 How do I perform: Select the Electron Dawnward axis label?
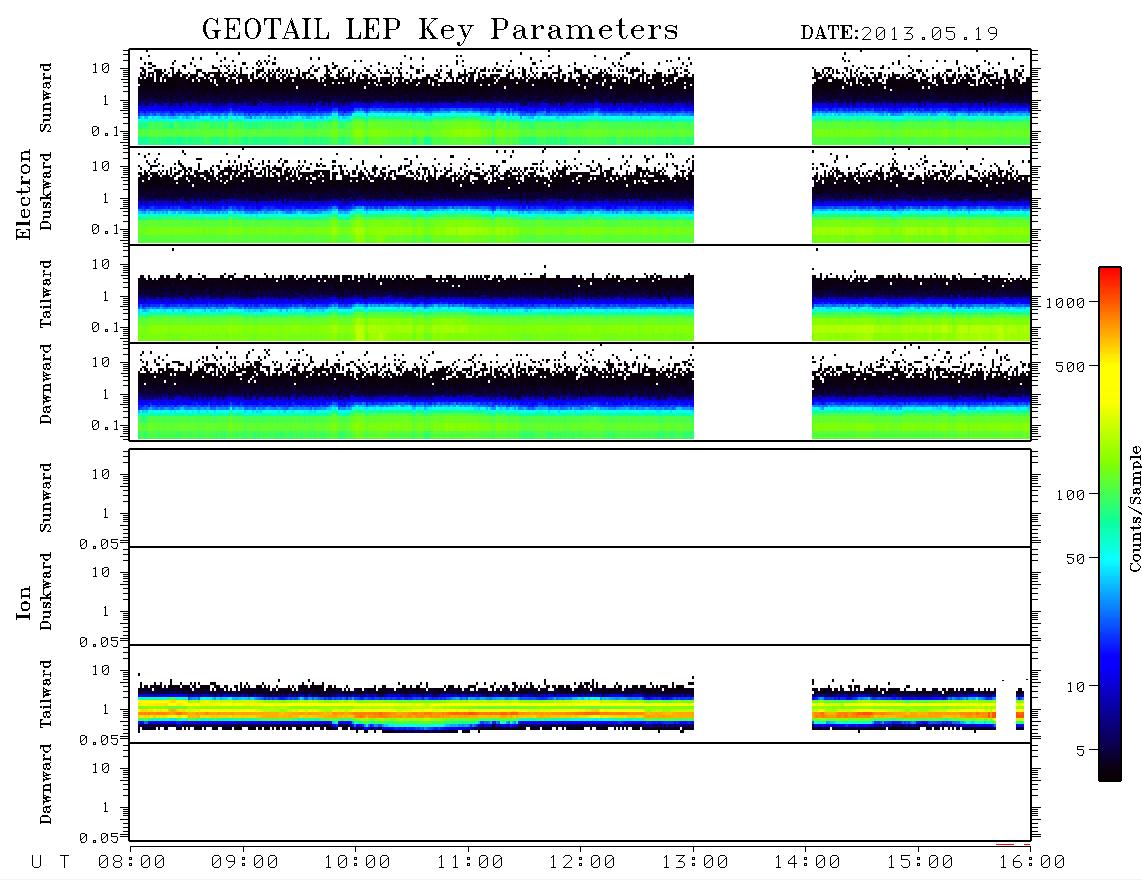[x=46, y=384]
